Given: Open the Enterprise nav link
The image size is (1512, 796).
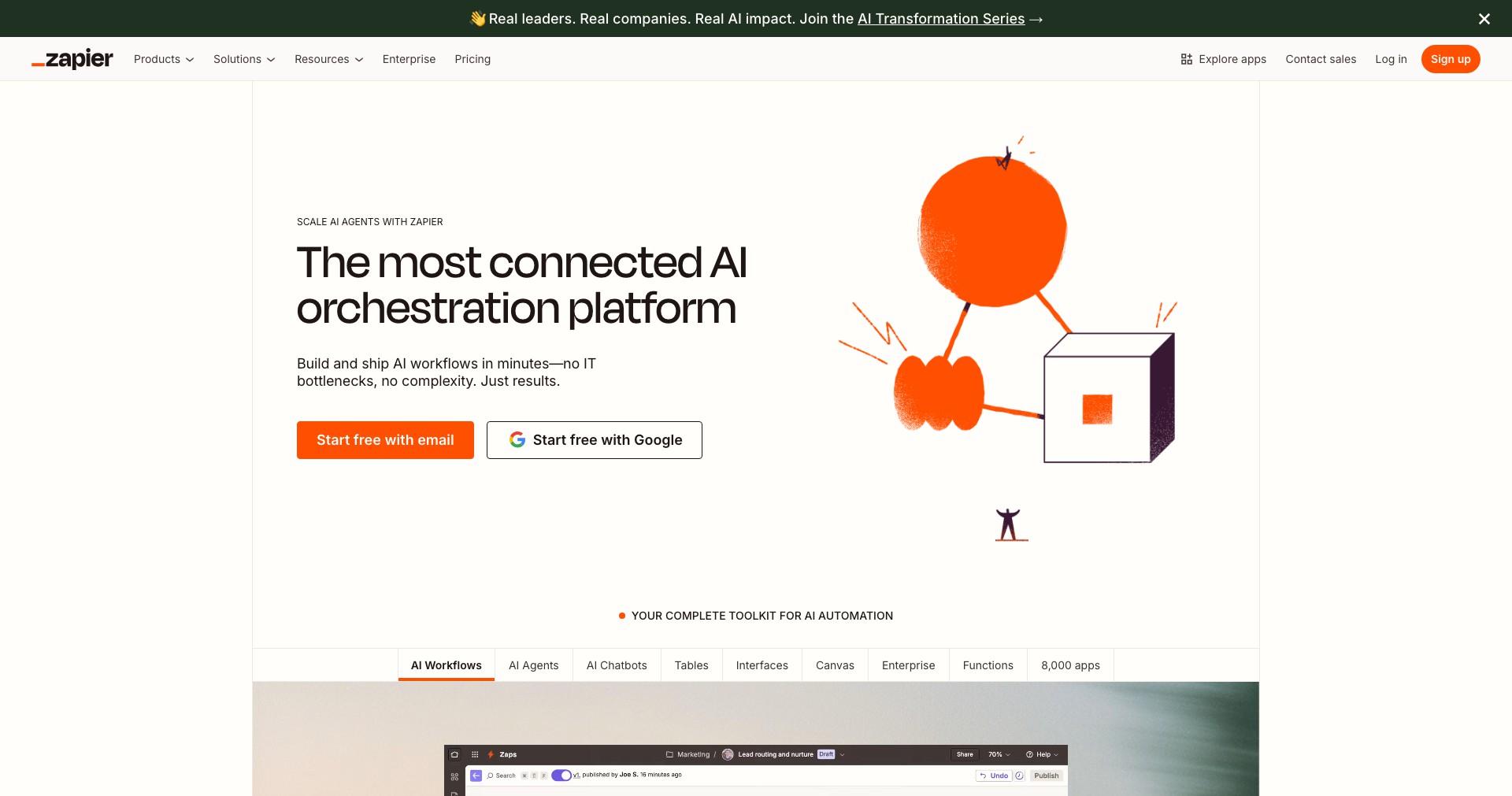Looking at the screenshot, I should tap(409, 59).
